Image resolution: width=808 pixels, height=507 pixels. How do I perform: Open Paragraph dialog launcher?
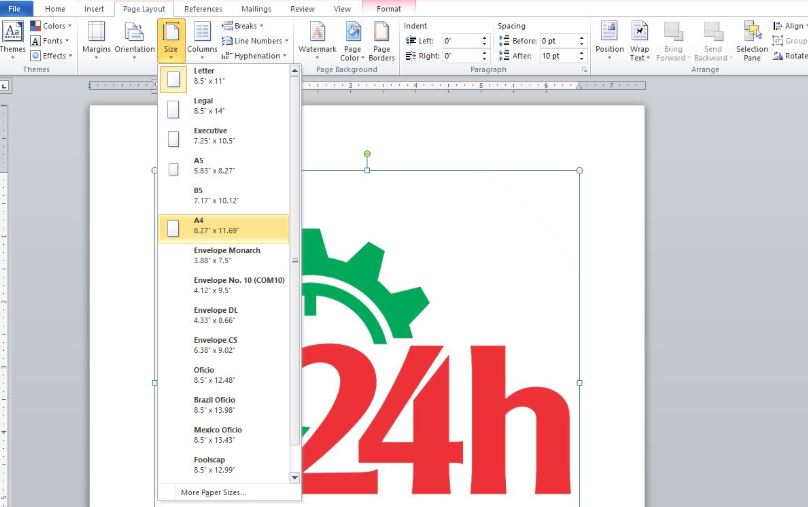click(x=584, y=70)
